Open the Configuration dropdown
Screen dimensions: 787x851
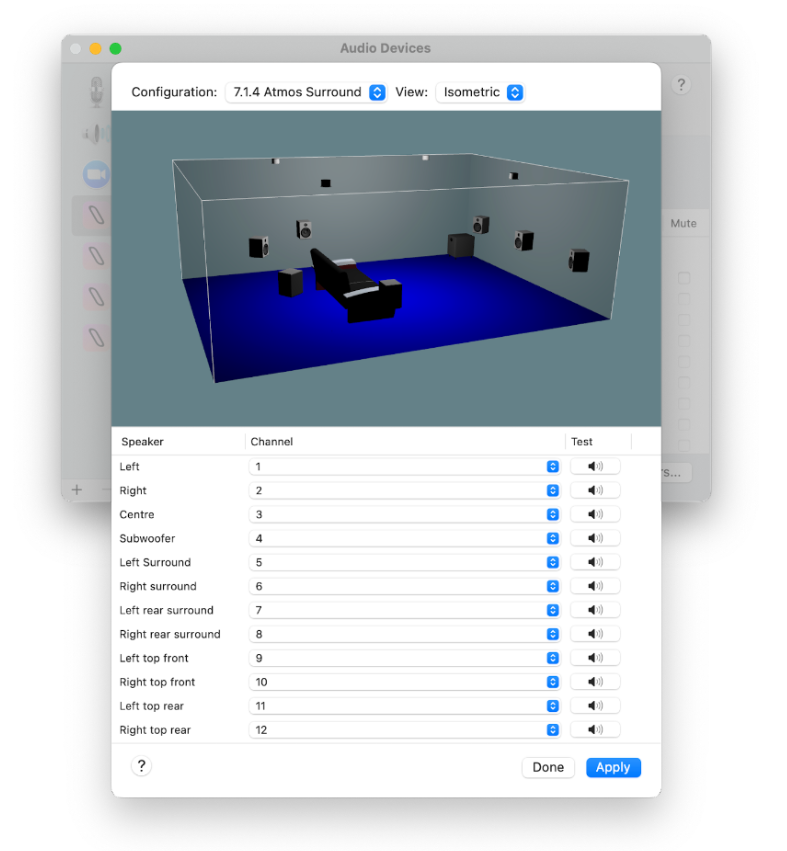click(306, 92)
